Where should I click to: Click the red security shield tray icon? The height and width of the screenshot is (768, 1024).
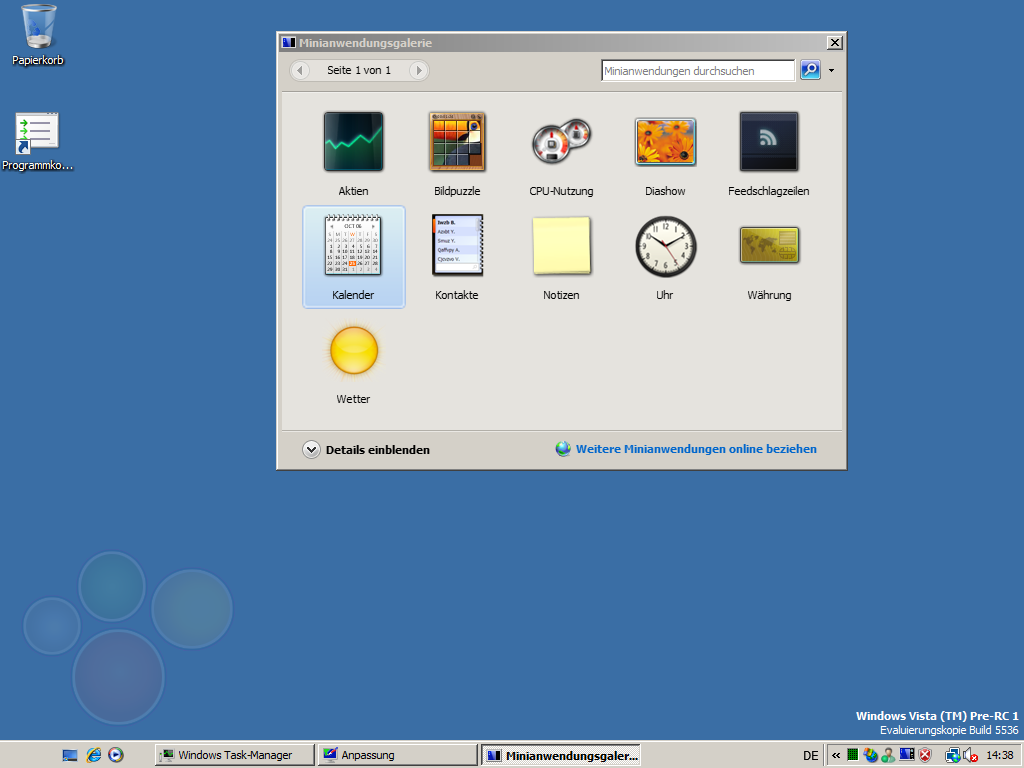click(925, 755)
